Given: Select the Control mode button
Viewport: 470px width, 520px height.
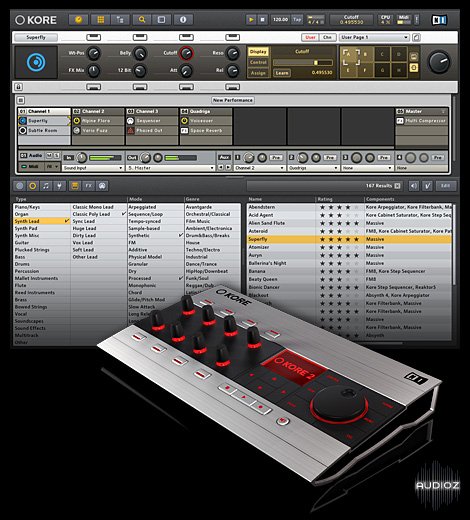Looking at the screenshot, I should point(258,62).
